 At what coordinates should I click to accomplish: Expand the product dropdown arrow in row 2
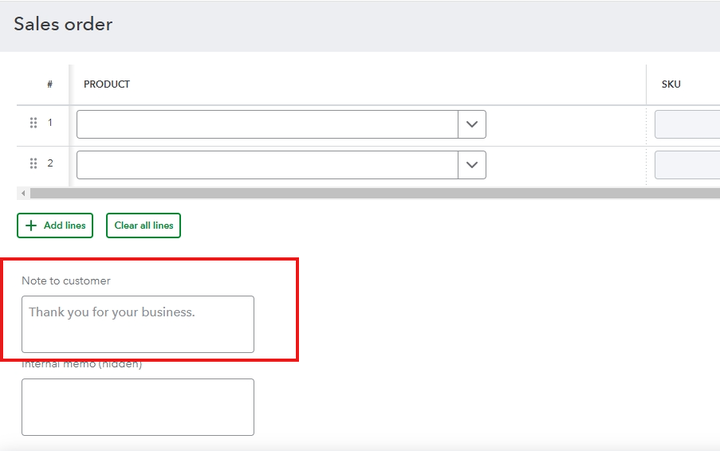(472, 165)
